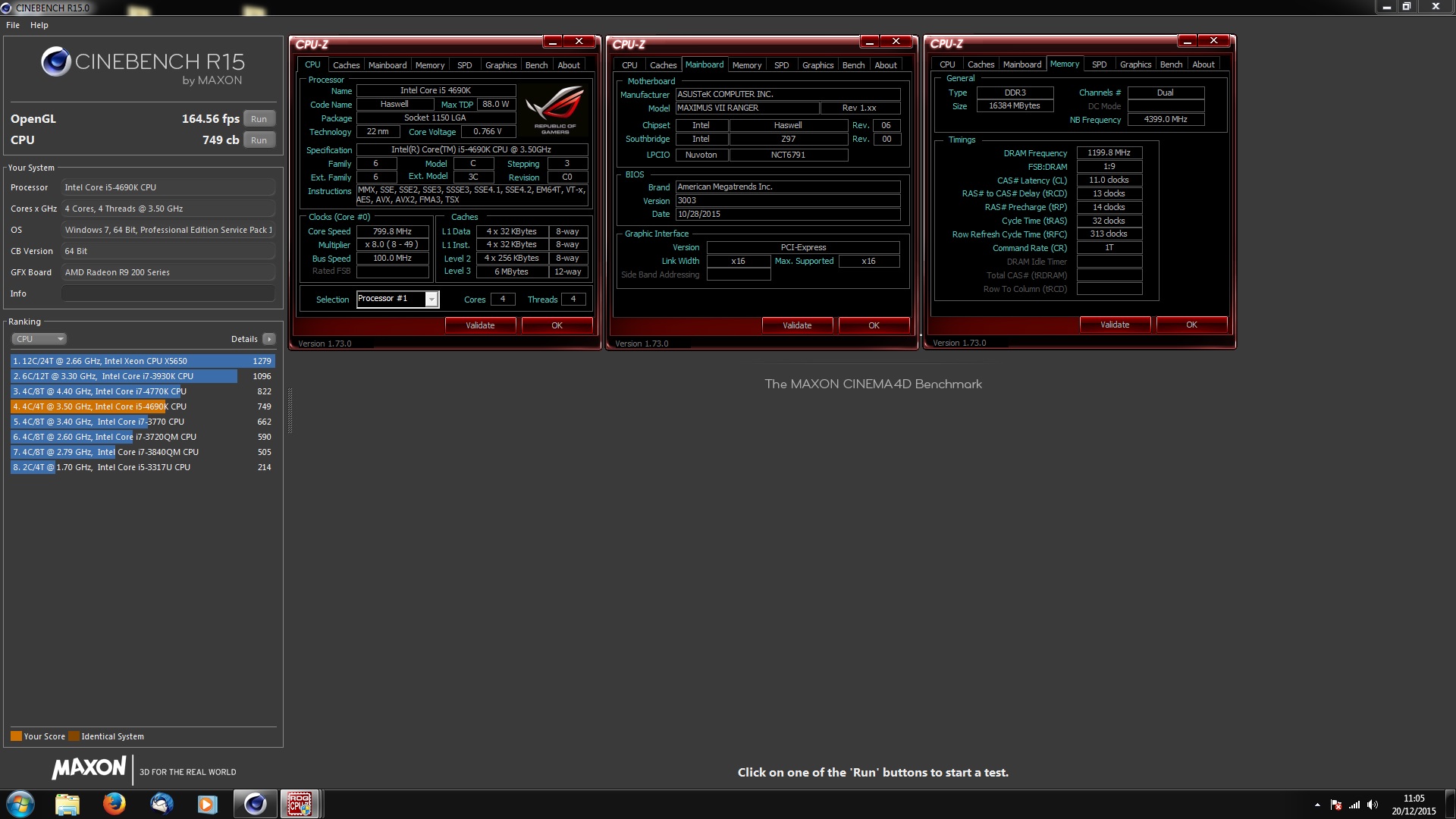Click the Processor field Intel Core i5-4690K CPU

pyautogui.click(x=168, y=187)
